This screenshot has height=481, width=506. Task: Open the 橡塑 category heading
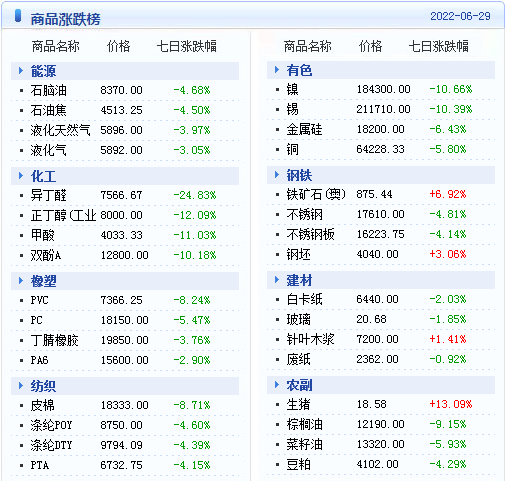click(43, 281)
